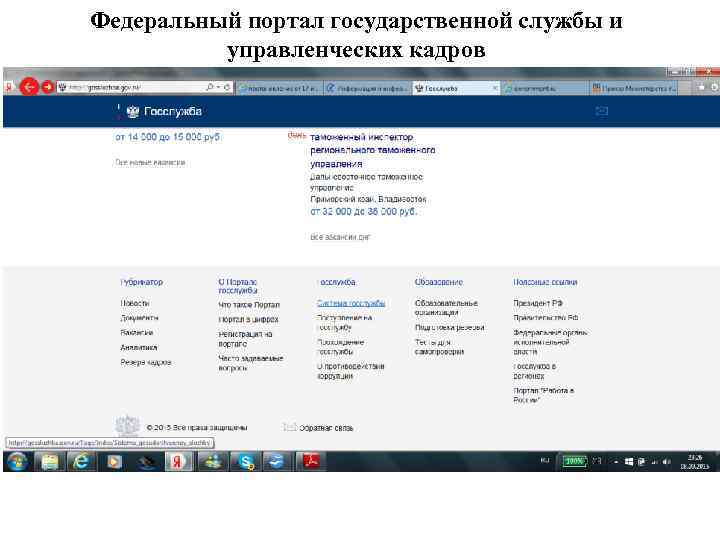The width and height of the screenshot is (720, 540).
Task: Open Часто задаваемые вопросы link
Action: point(250,363)
